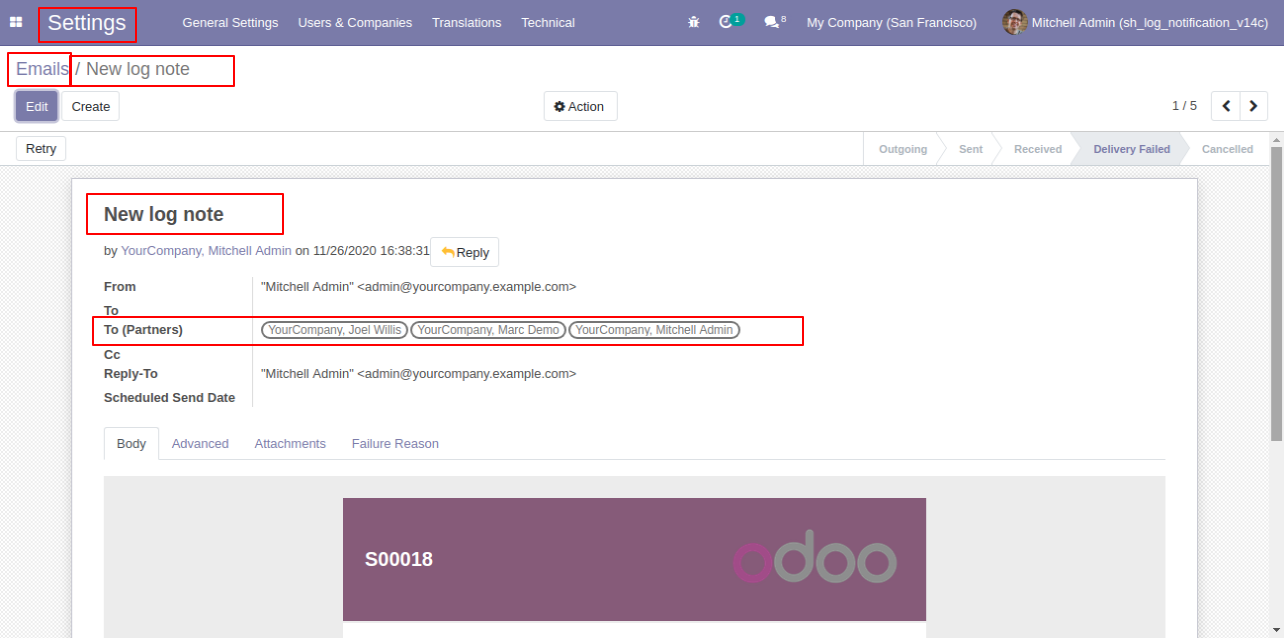Open Users & Companies menu

355,22
